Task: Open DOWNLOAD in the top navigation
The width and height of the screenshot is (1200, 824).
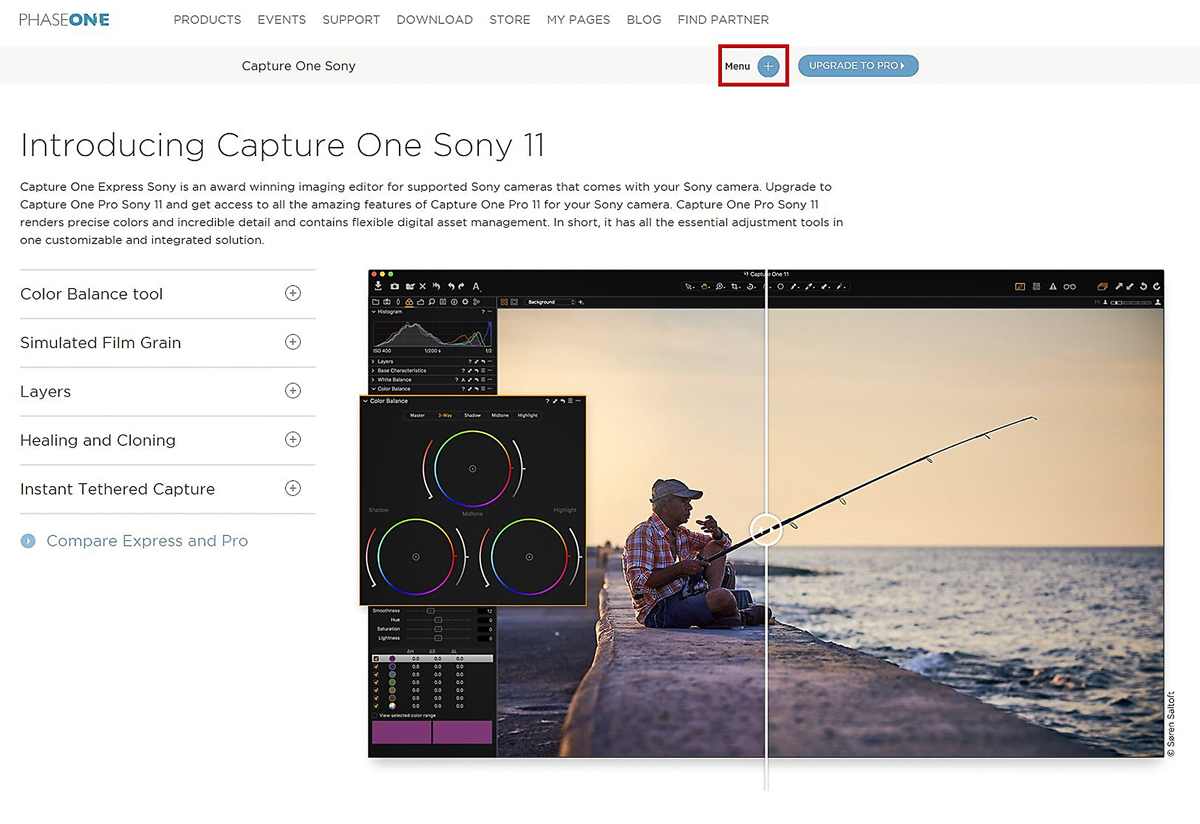Action: (435, 19)
